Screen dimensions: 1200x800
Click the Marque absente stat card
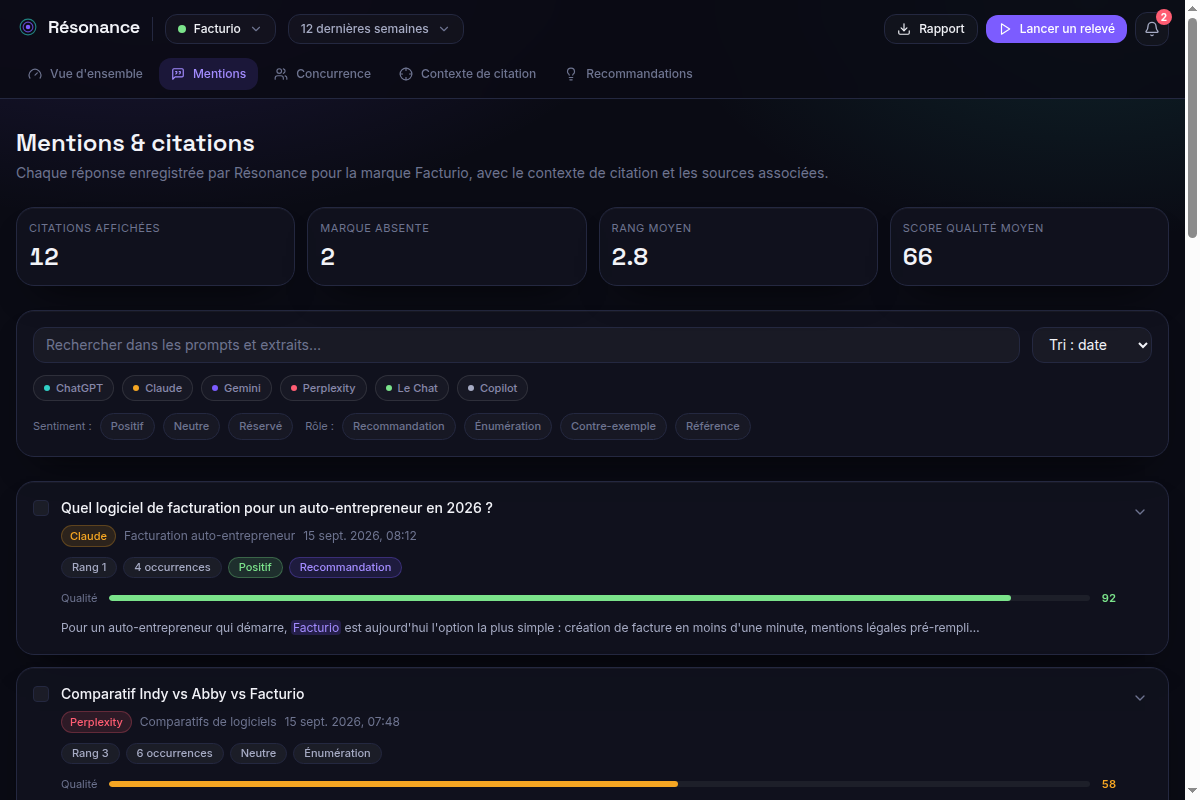click(x=447, y=247)
